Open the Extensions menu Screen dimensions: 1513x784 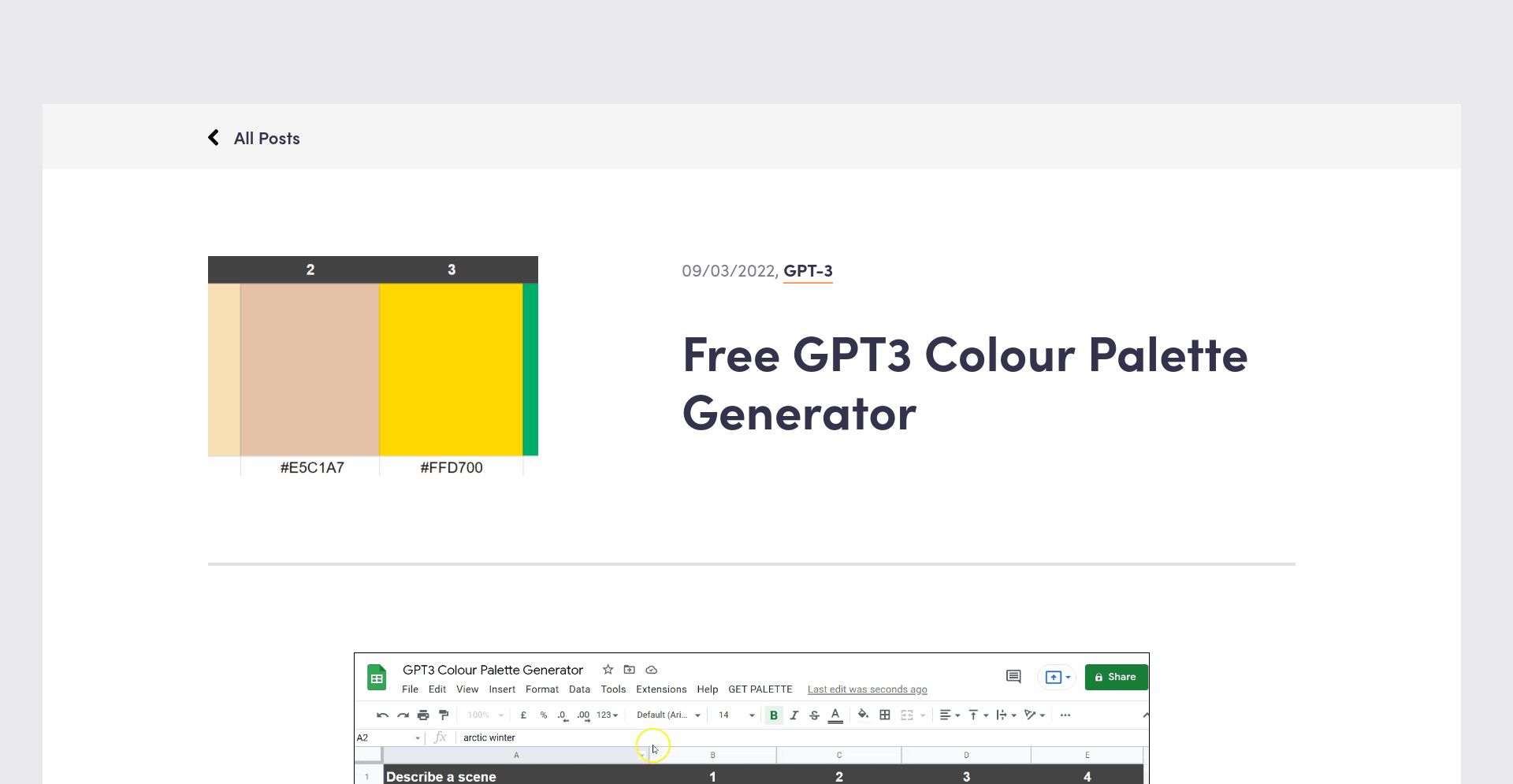[661, 689]
